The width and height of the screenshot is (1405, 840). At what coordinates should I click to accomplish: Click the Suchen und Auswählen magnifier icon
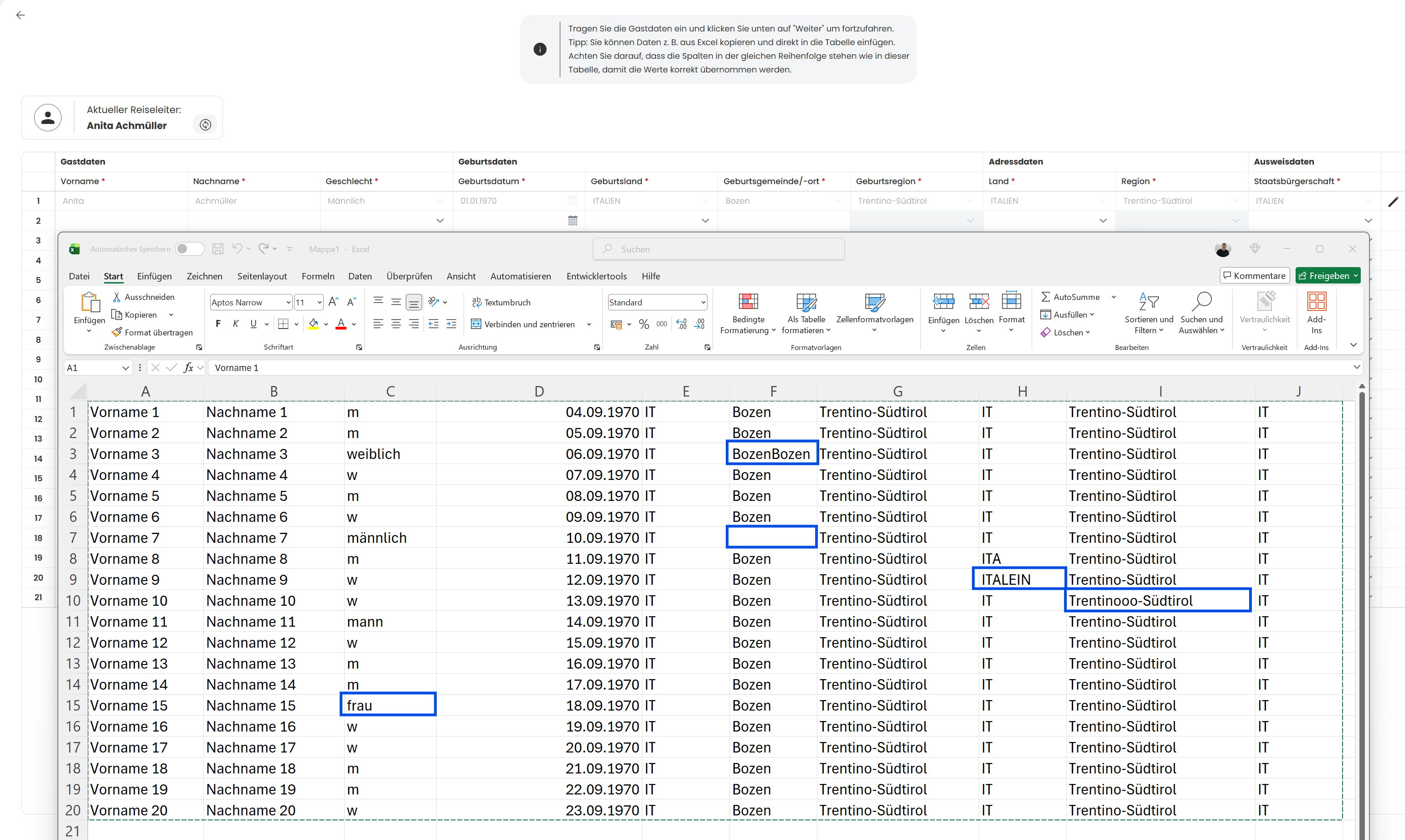click(1201, 302)
